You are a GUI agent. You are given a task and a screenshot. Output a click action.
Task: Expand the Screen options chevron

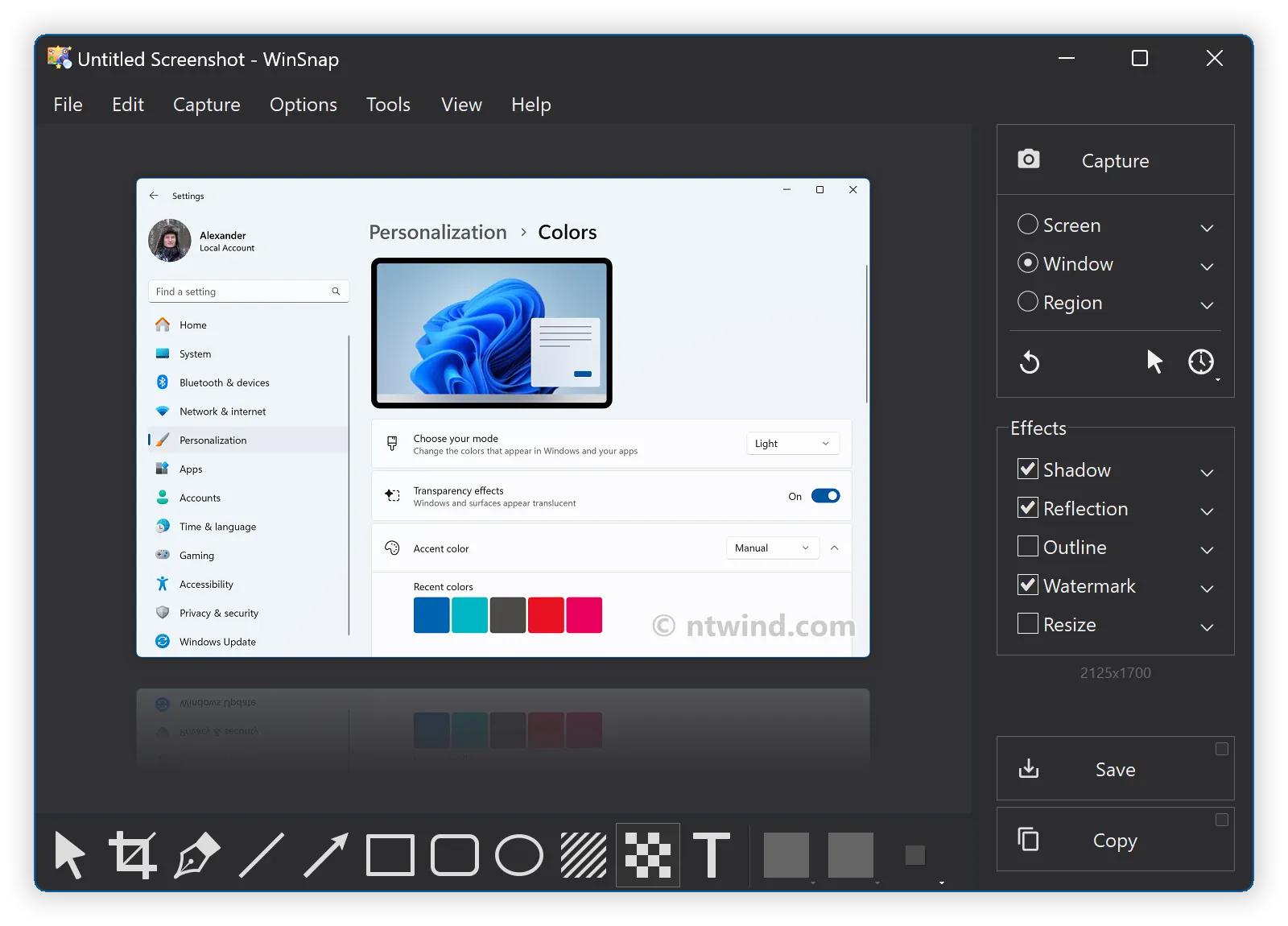pos(1207,228)
